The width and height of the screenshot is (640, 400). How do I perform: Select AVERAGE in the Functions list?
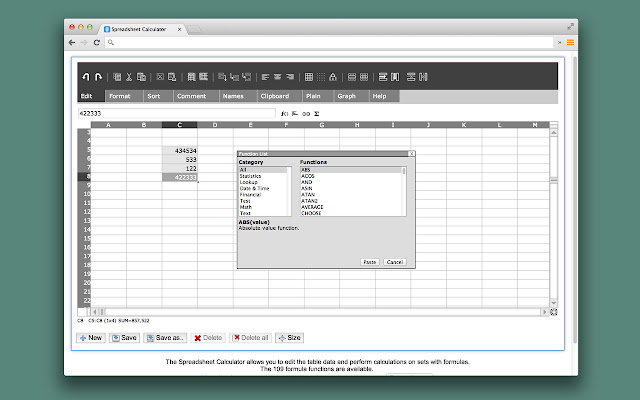pyautogui.click(x=351, y=207)
